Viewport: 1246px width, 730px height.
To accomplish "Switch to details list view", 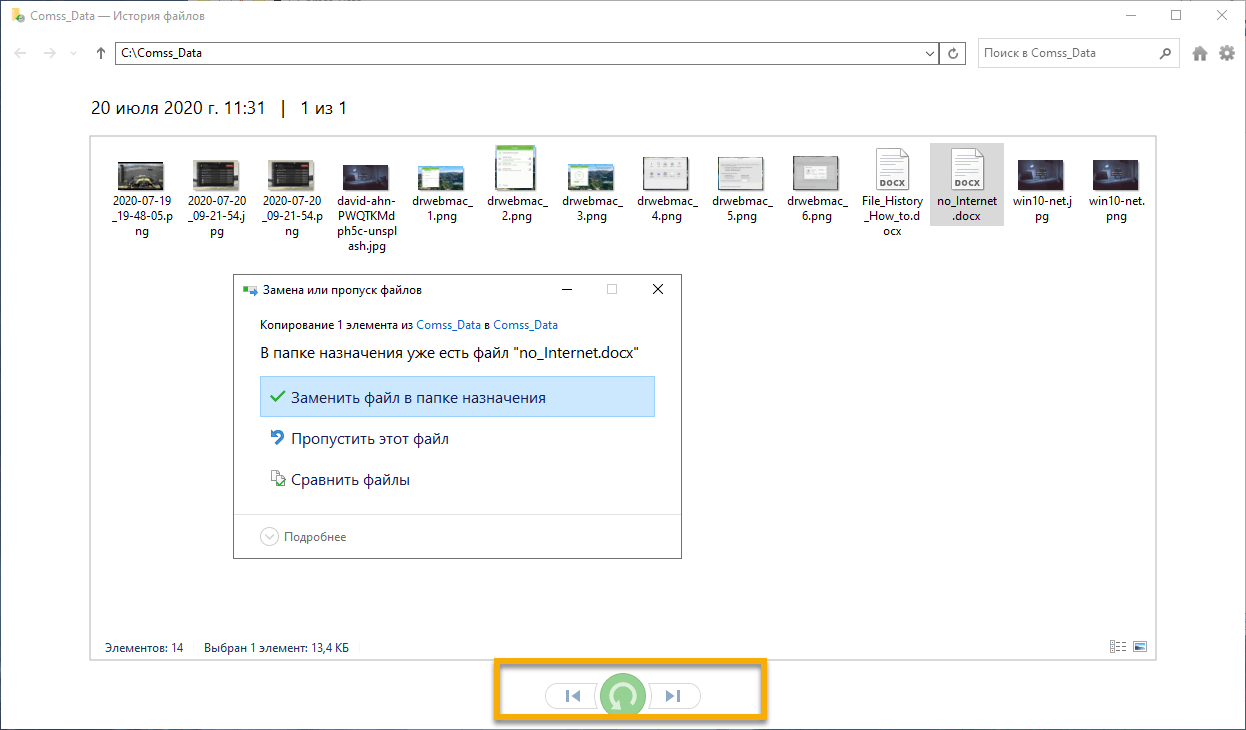I will [1118, 648].
